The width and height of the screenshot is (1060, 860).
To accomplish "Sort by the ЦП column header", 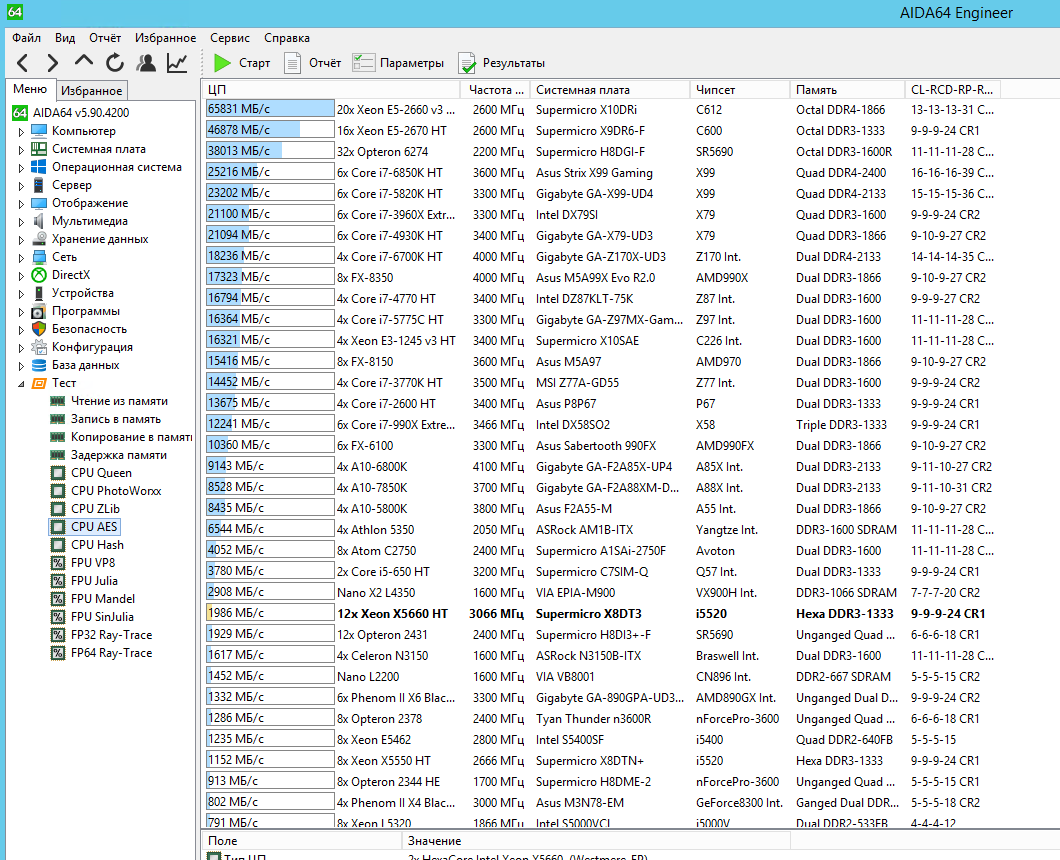I will (331, 89).
